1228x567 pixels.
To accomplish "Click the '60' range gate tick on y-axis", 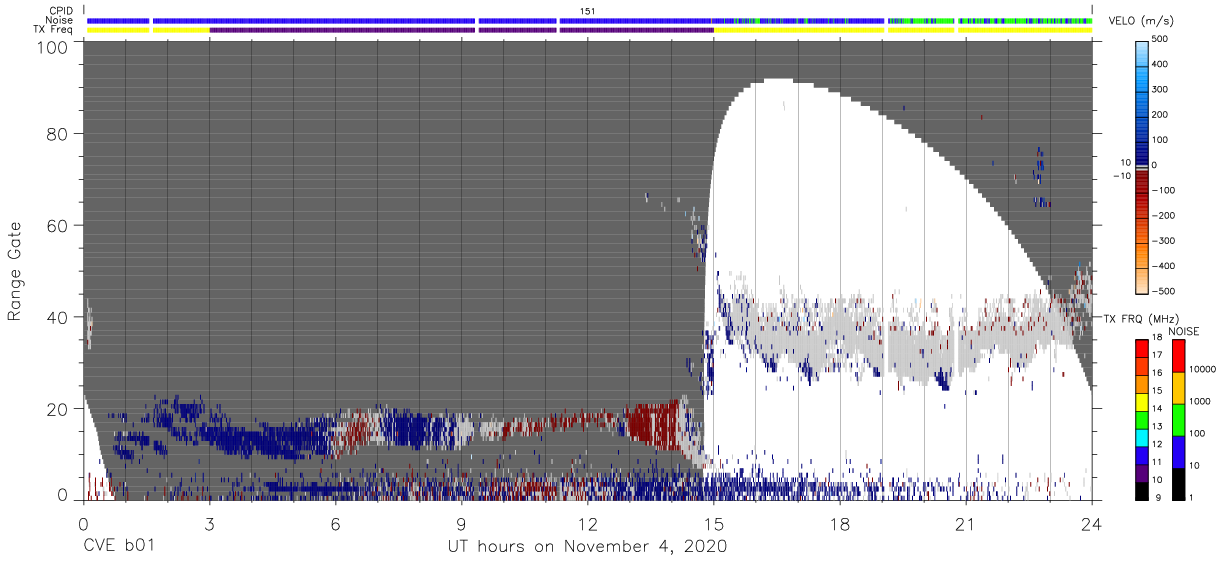I will pos(56,226).
